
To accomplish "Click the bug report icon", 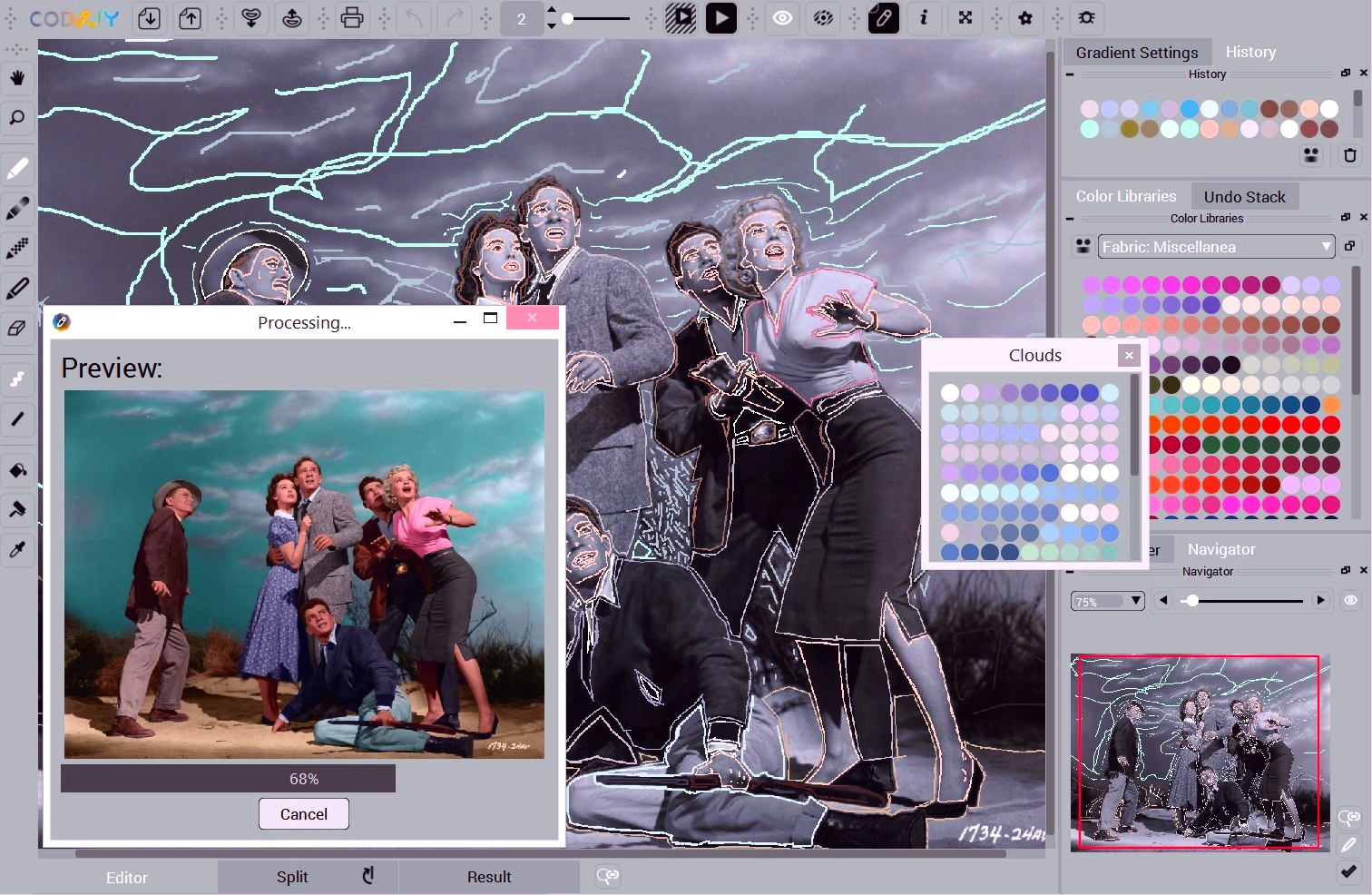I will point(1086,18).
